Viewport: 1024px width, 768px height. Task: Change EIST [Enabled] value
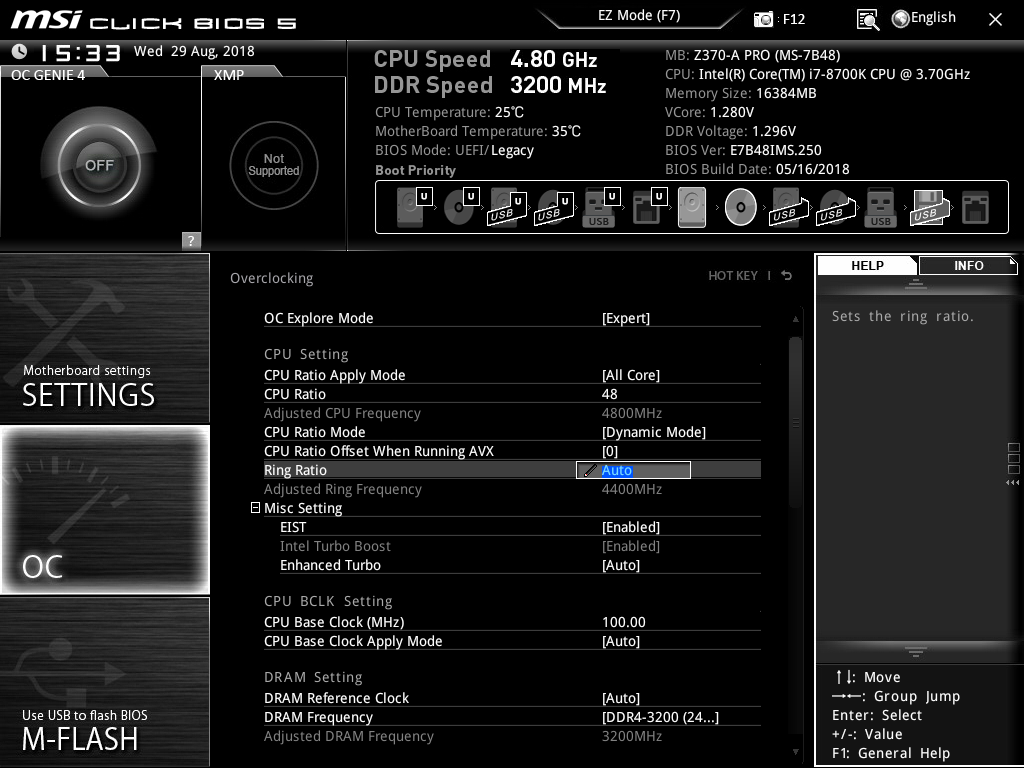coord(631,527)
